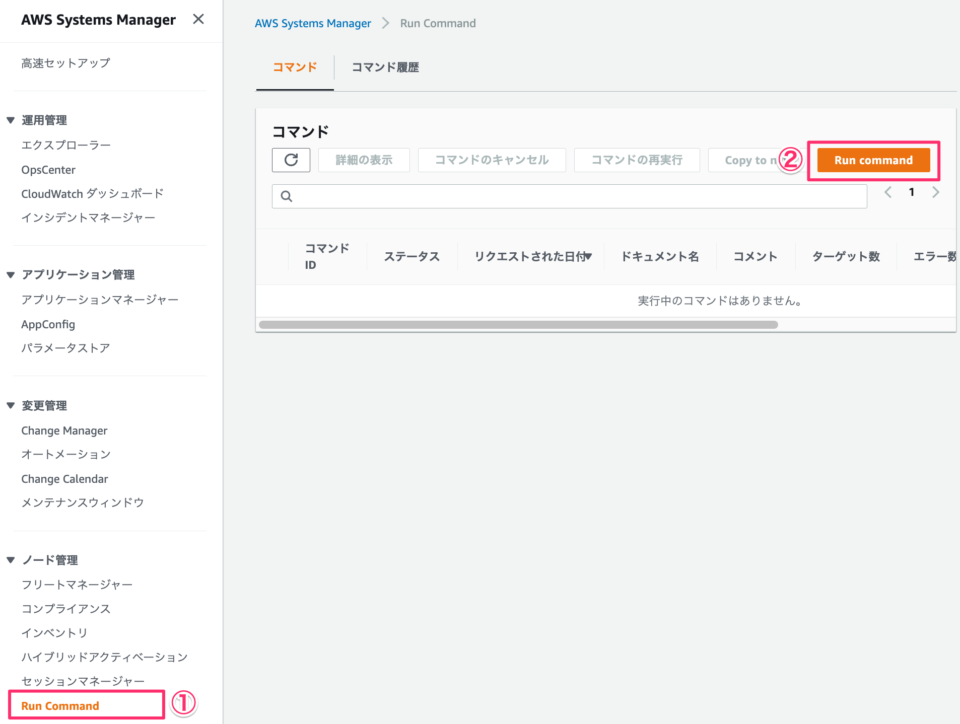Collapse the アプリケーション管理 section triangle

click(13, 274)
